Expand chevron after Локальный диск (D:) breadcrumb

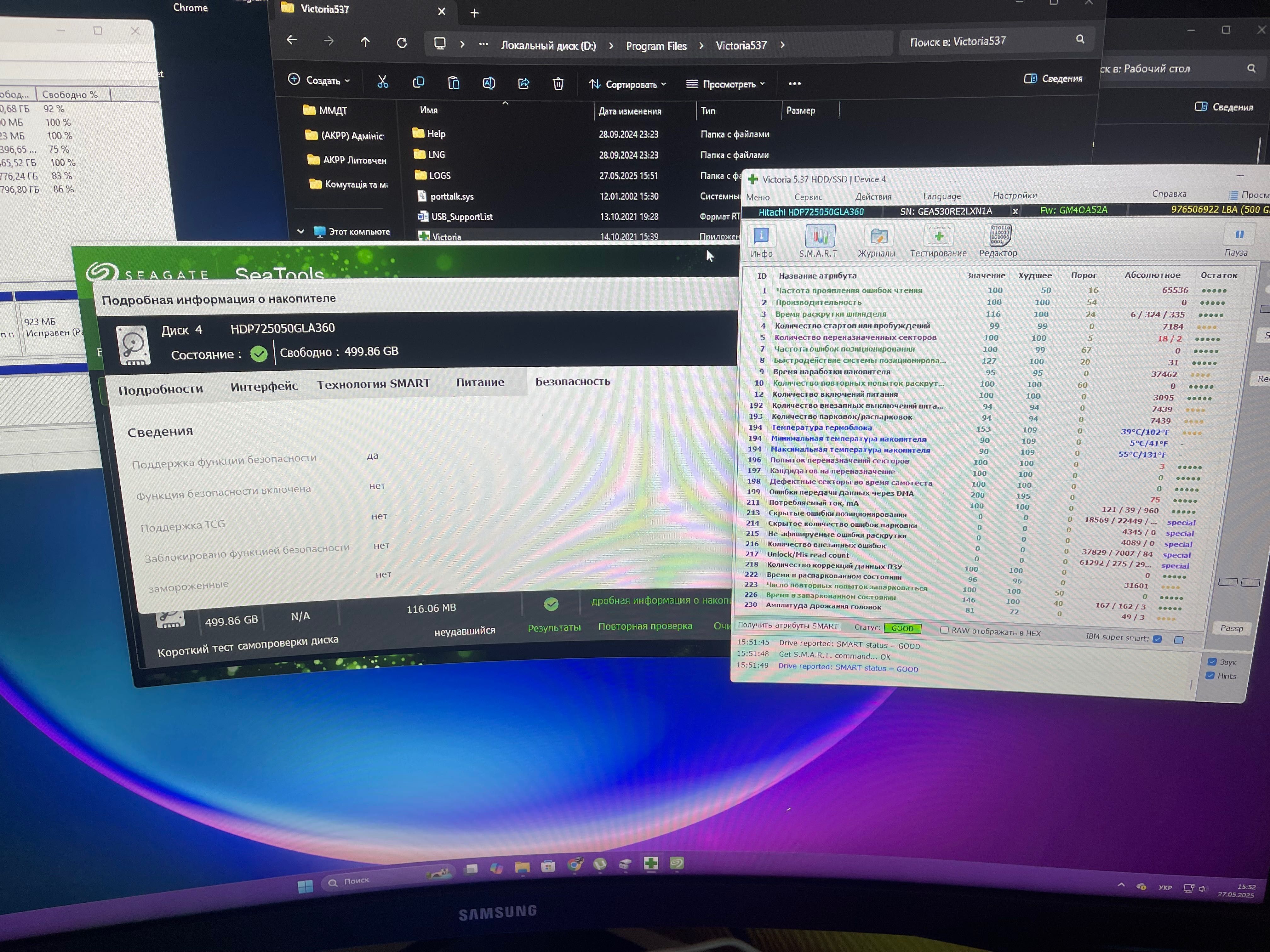coord(611,45)
